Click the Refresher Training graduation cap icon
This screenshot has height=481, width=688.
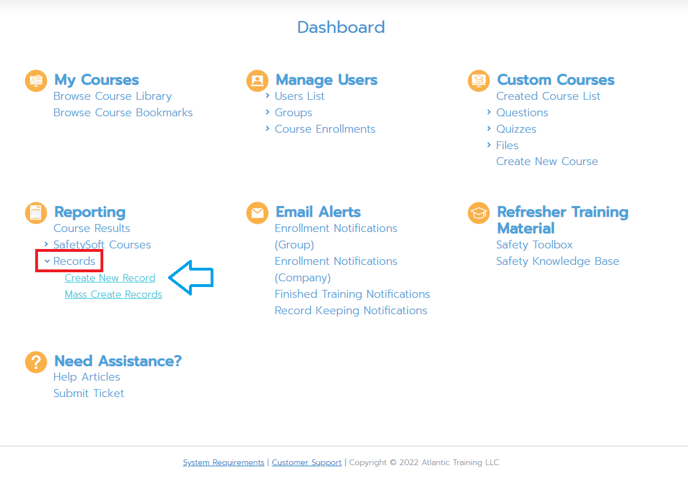point(479,213)
